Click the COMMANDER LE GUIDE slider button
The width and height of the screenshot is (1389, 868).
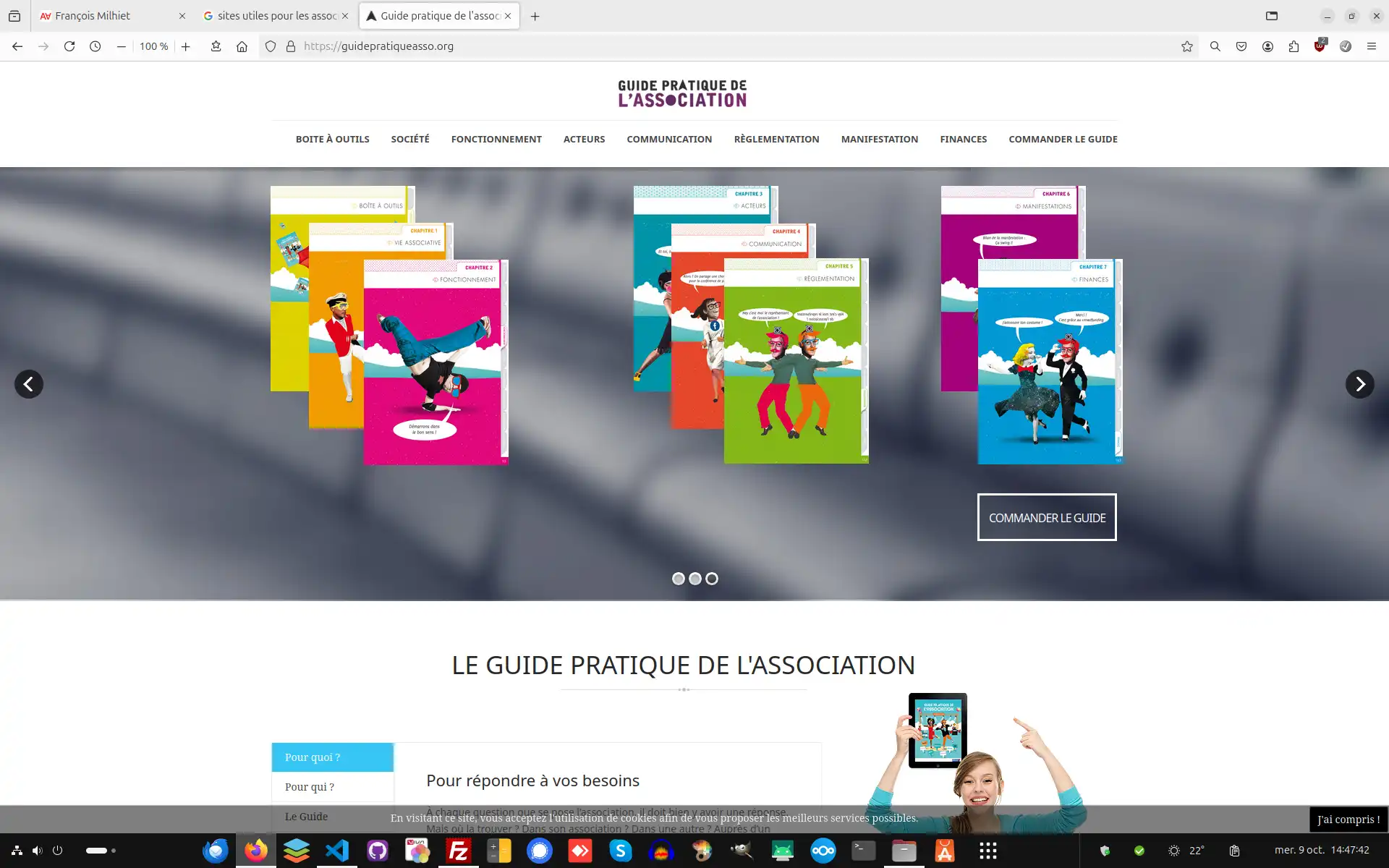point(1047,517)
